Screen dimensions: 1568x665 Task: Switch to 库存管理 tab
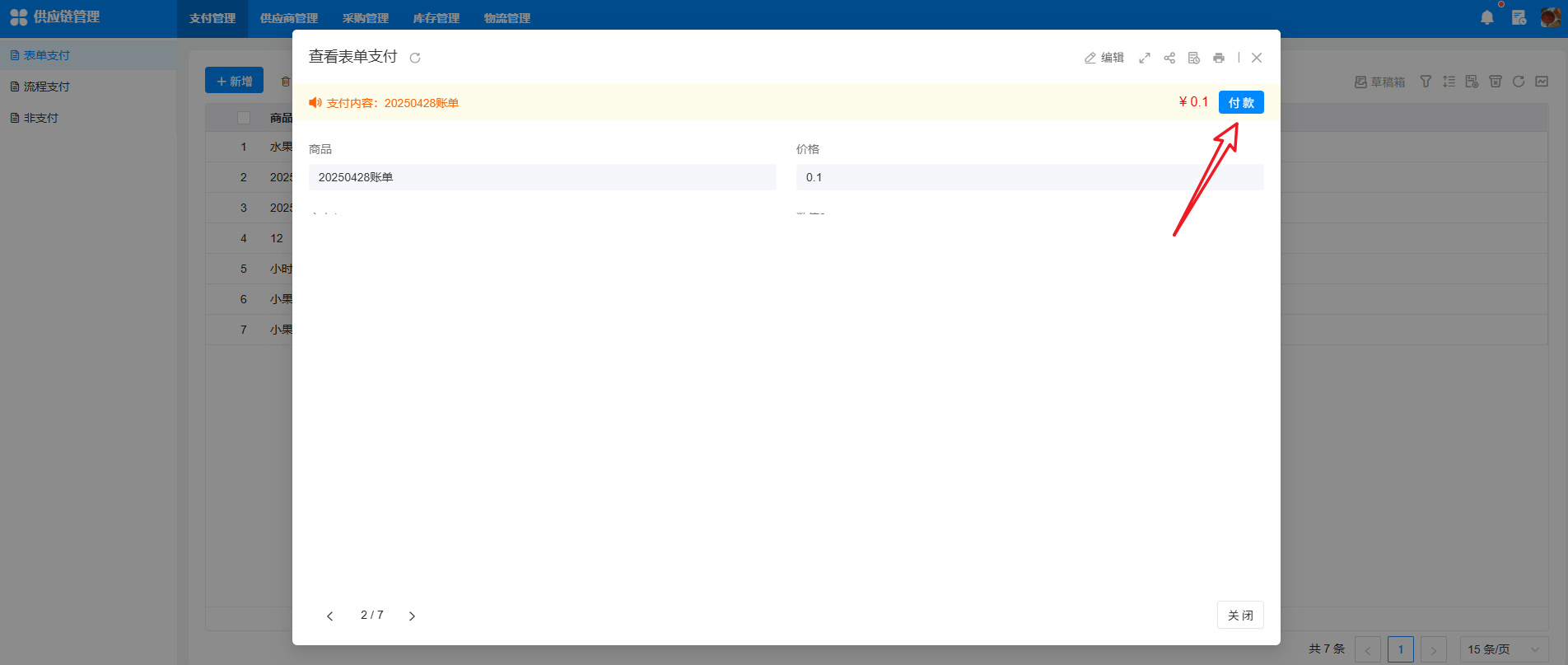(x=436, y=18)
